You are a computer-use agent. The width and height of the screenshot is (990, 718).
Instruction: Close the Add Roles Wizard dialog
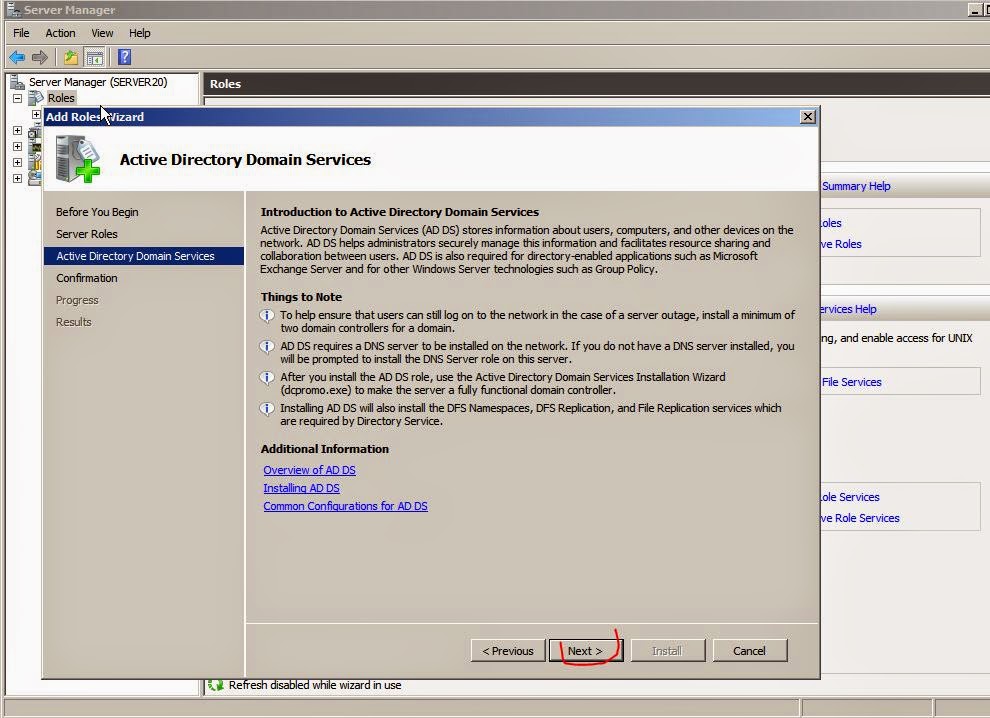(x=808, y=117)
